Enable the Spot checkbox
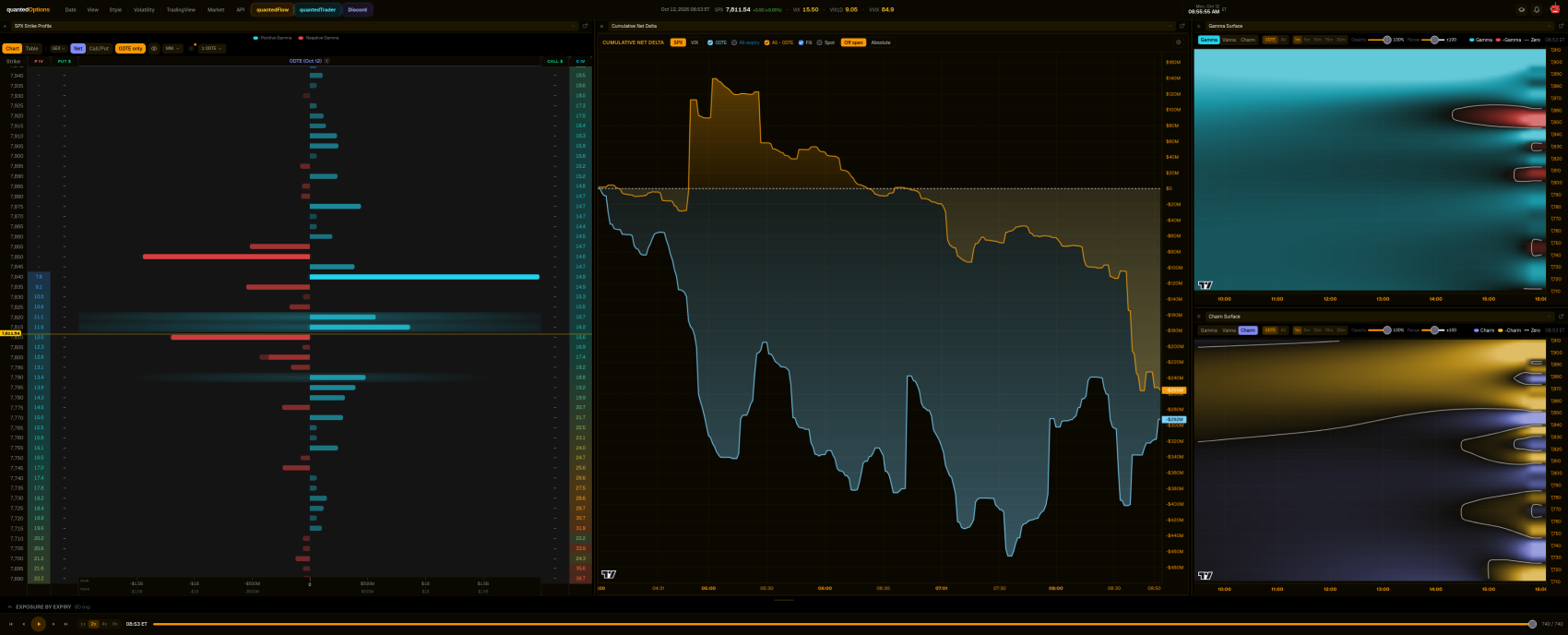This screenshot has width=1568, height=635. [x=820, y=42]
